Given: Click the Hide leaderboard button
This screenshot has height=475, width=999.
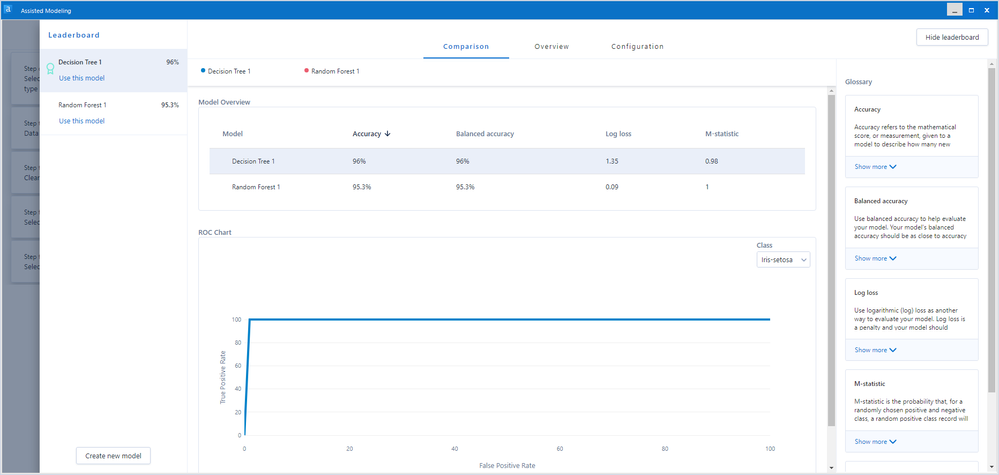Looking at the screenshot, I should (952, 37).
